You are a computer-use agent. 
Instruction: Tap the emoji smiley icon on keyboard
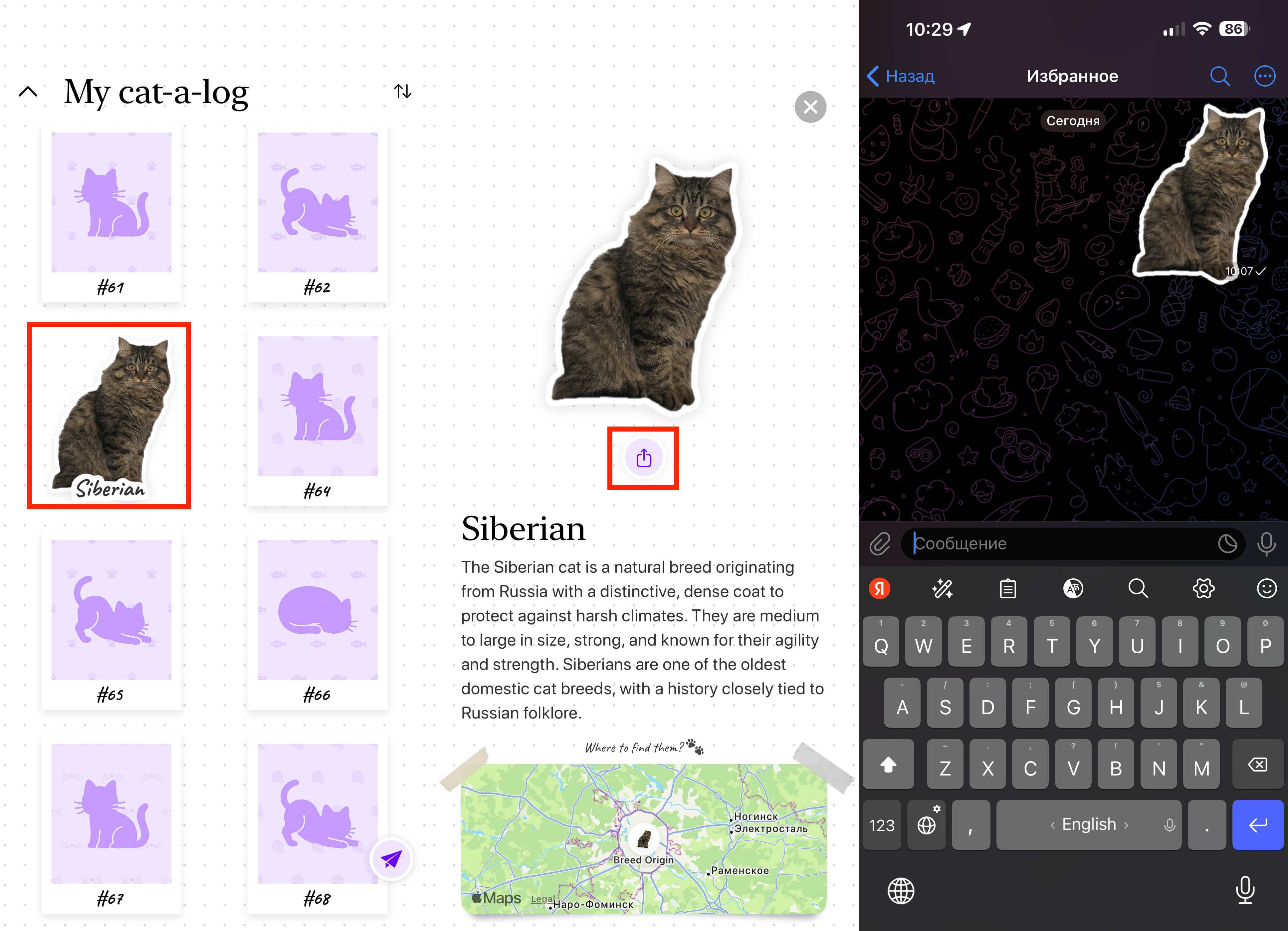1266,588
